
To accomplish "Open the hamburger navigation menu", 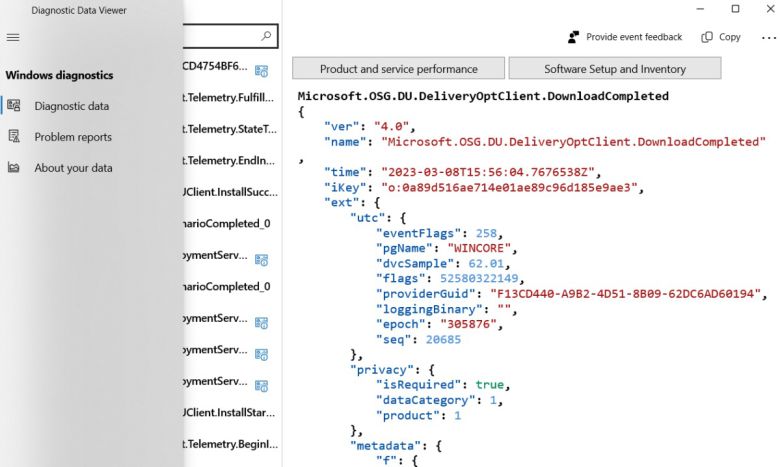I will click(13, 37).
